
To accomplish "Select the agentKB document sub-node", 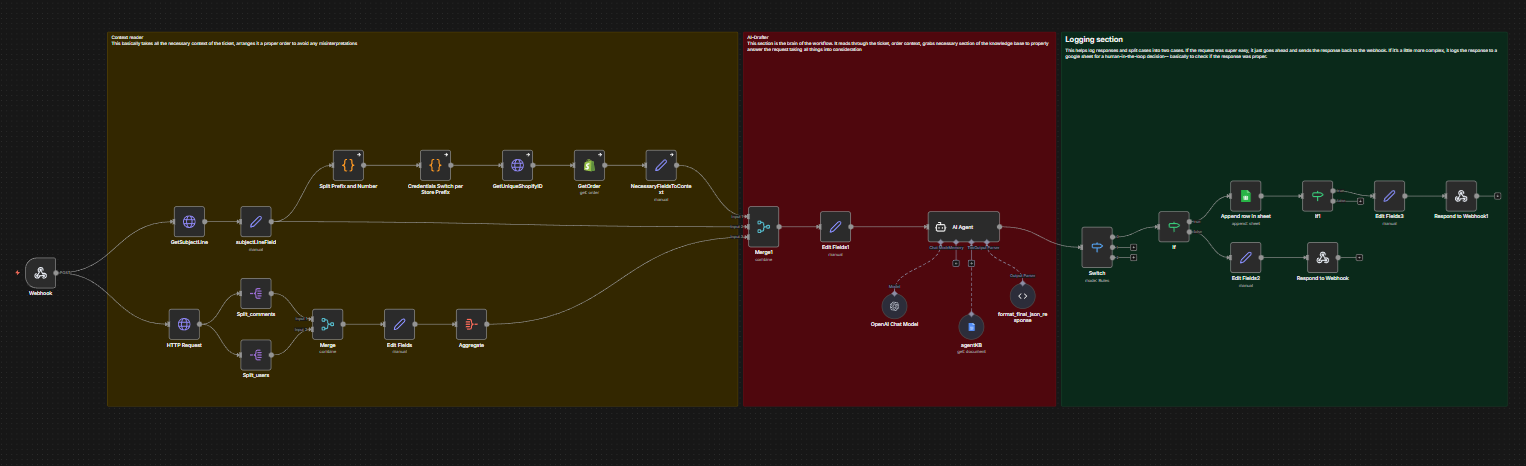I will click(x=972, y=326).
